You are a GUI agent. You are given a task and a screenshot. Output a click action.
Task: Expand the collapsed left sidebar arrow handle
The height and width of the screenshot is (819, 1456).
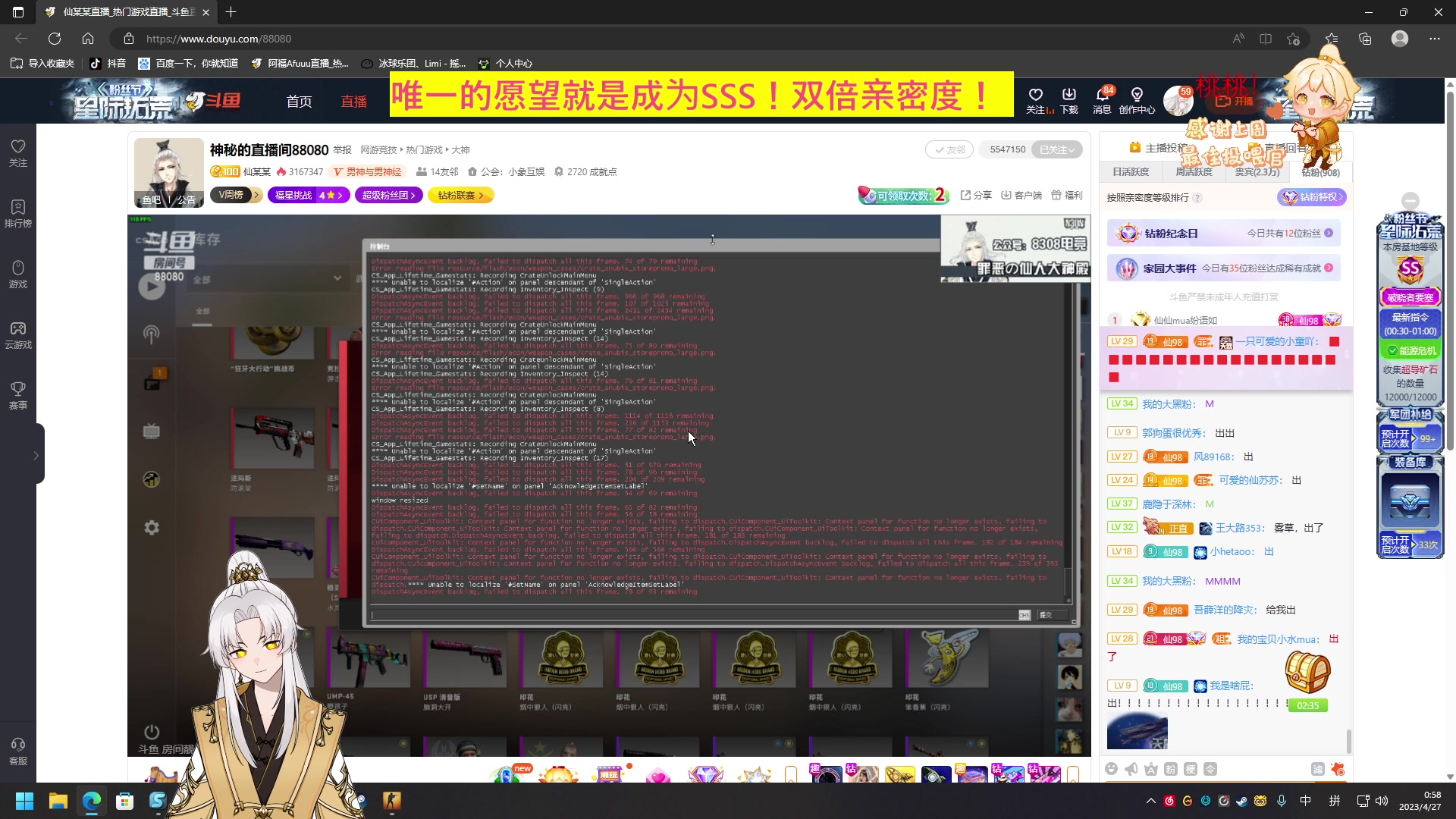tap(36, 455)
